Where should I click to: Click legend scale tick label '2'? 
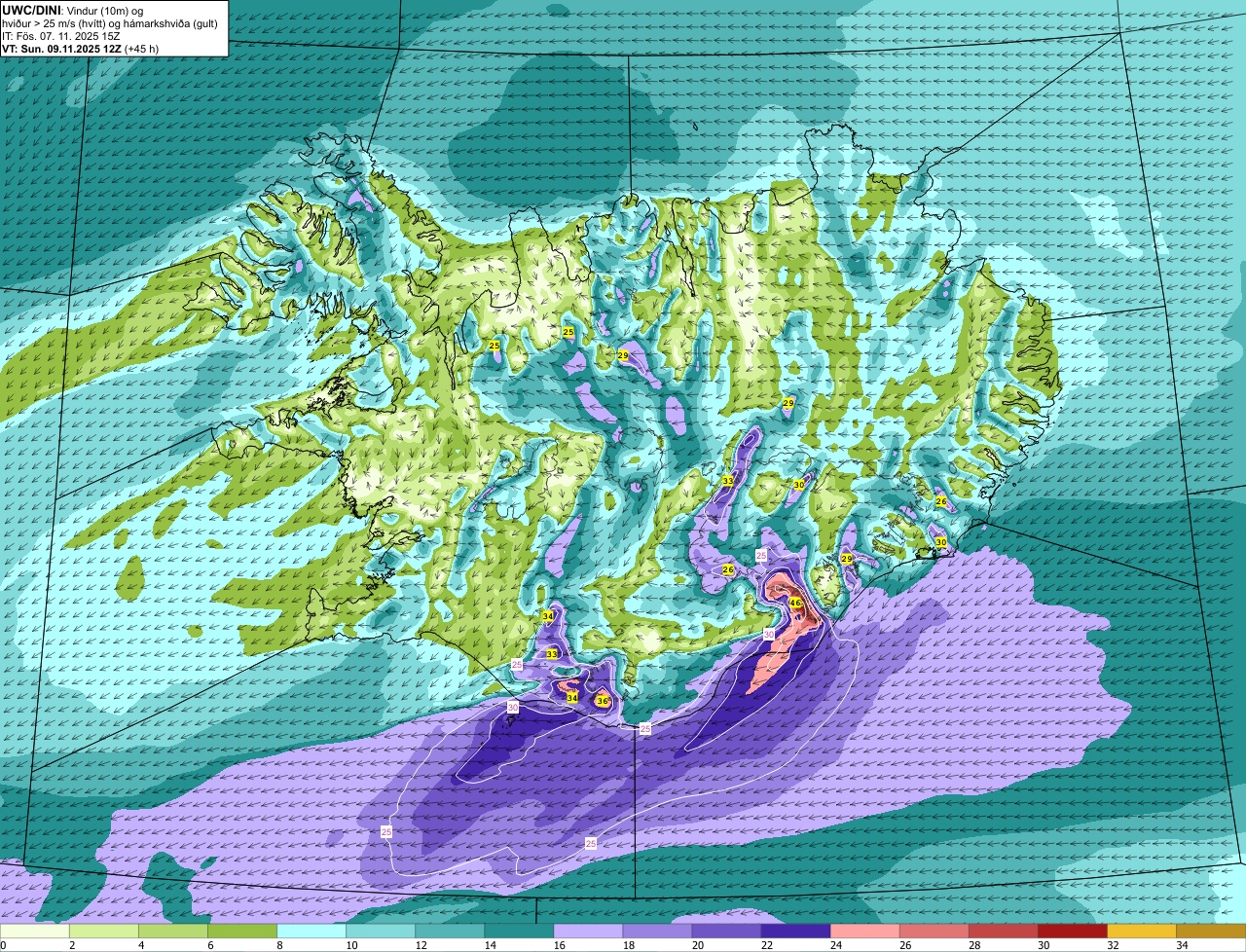[72, 945]
